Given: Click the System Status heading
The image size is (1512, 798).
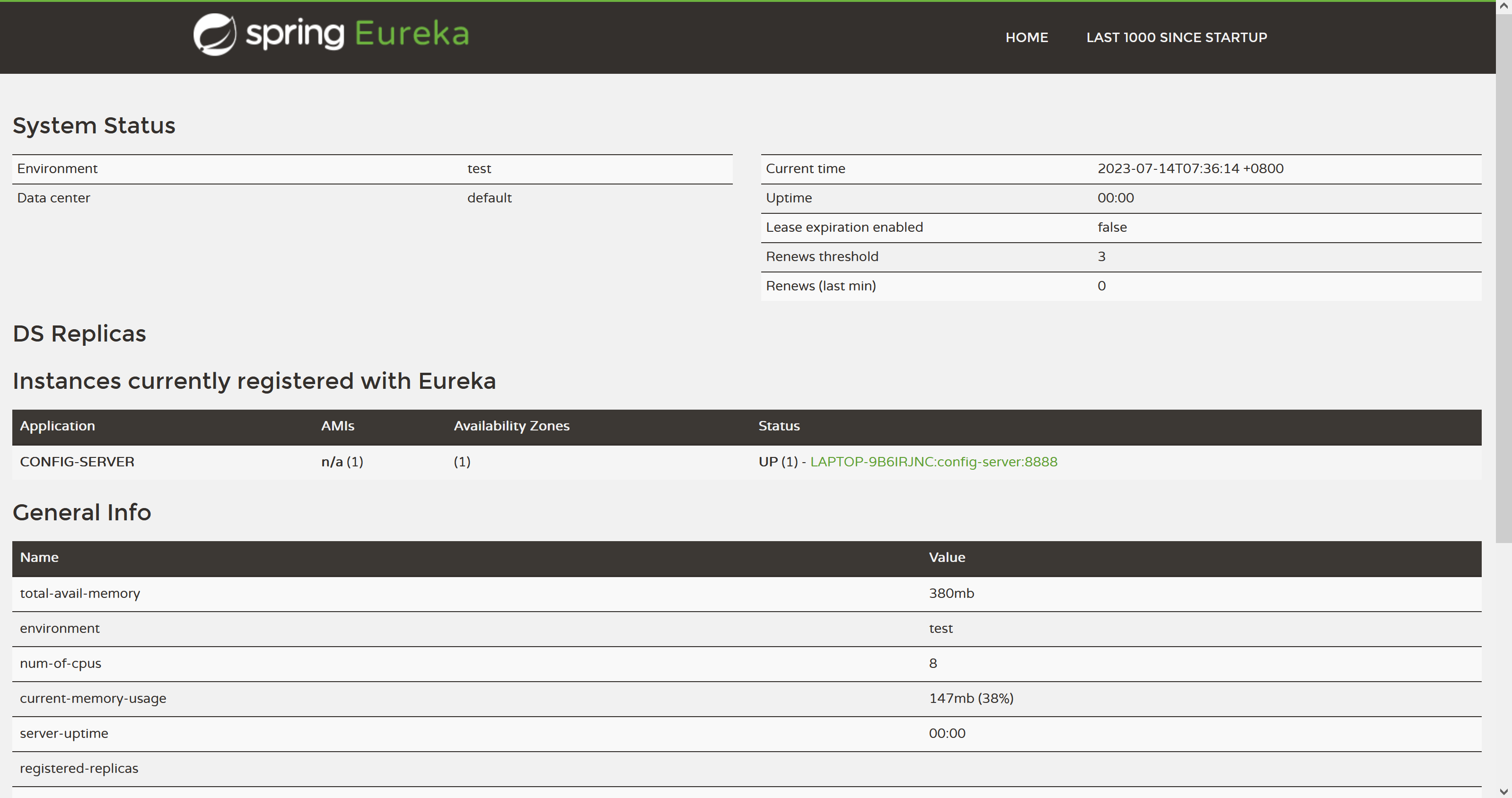Looking at the screenshot, I should coord(94,125).
